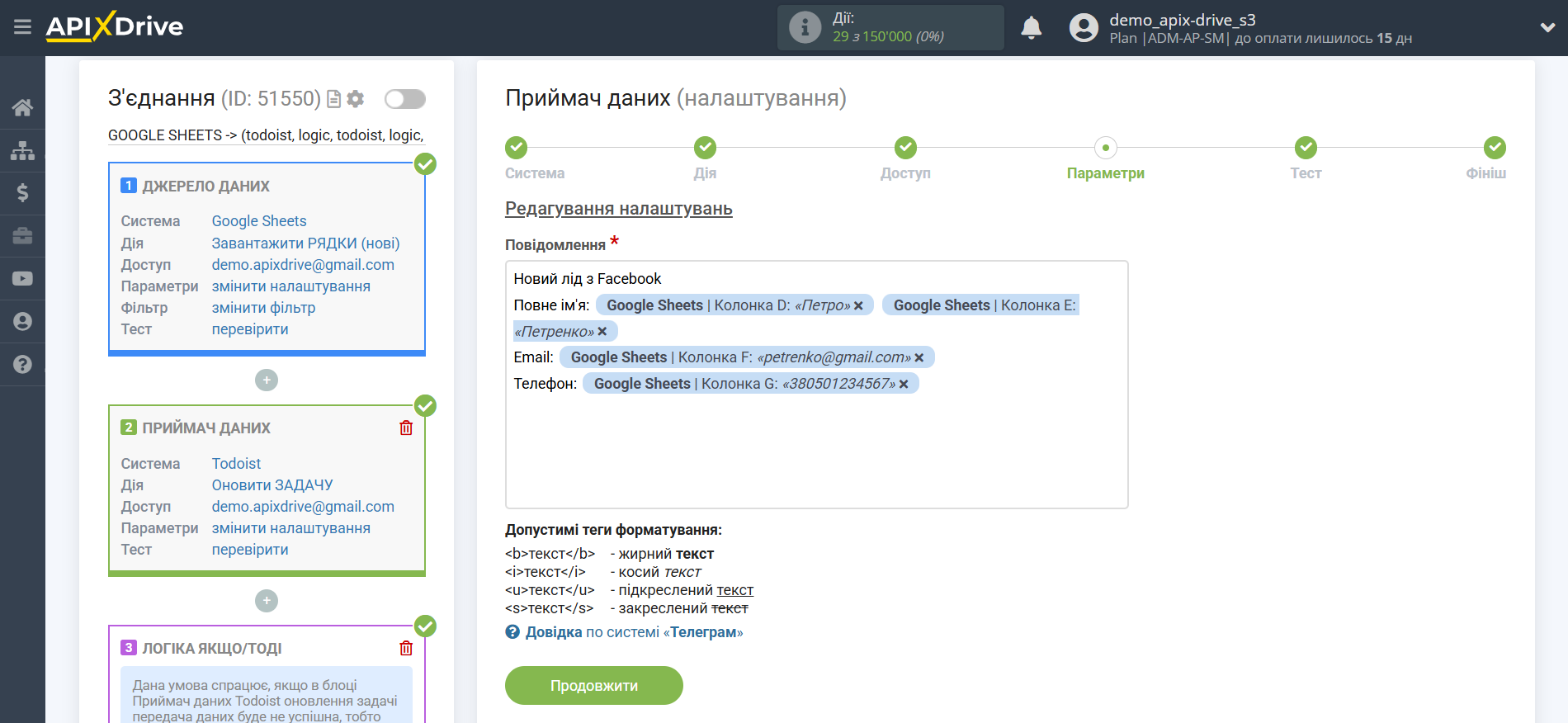This screenshot has width=1568, height=723.
Task: Go to the Доступ step
Action: (x=905, y=148)
